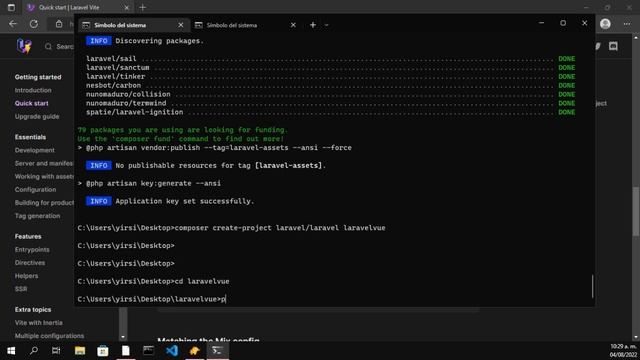Open the terminal profile dropdown arrow
The height and width of the screenshot is (360, 640).
pyautogui.click(x=327, y=25)
